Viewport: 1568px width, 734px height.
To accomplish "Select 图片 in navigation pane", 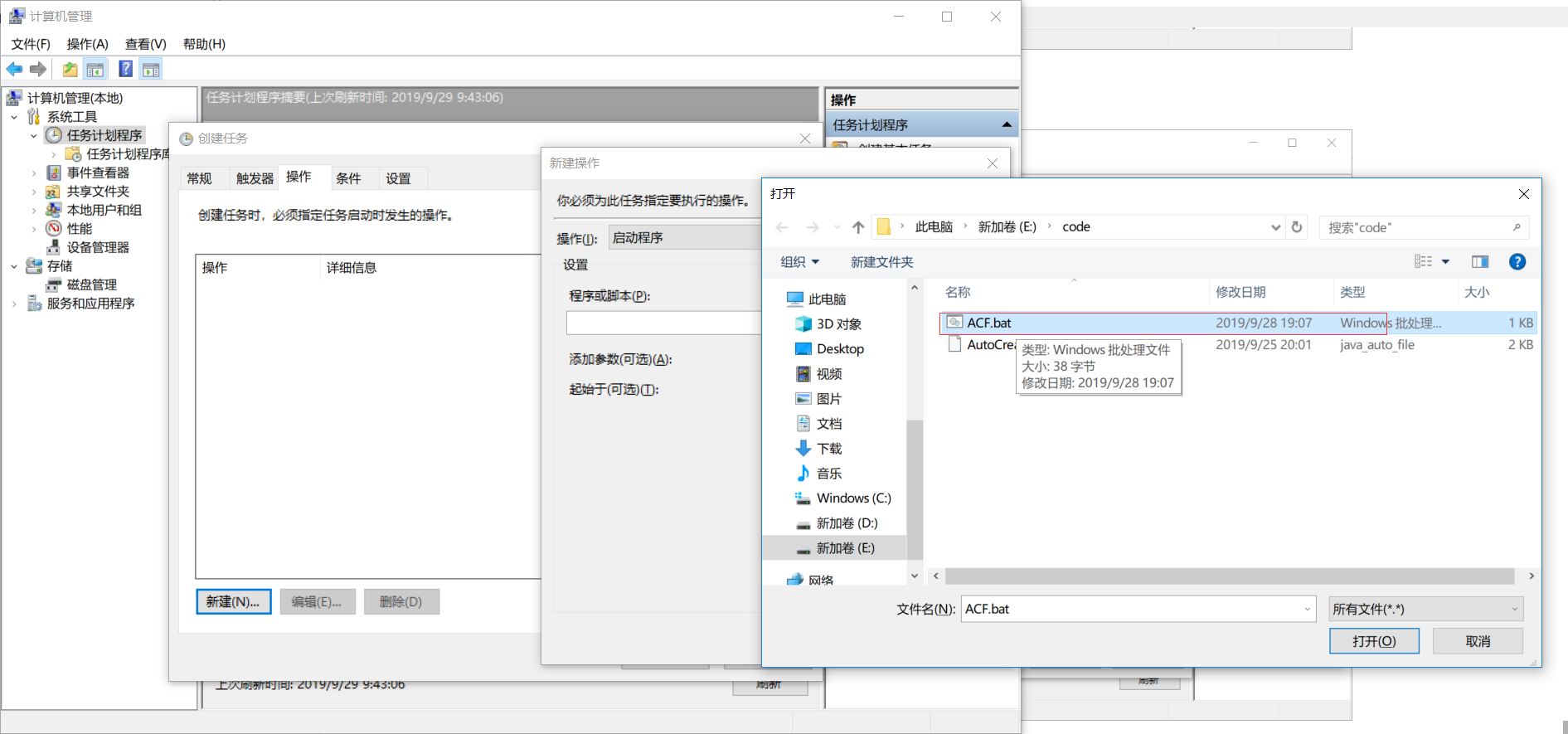I will coord(828,399).
